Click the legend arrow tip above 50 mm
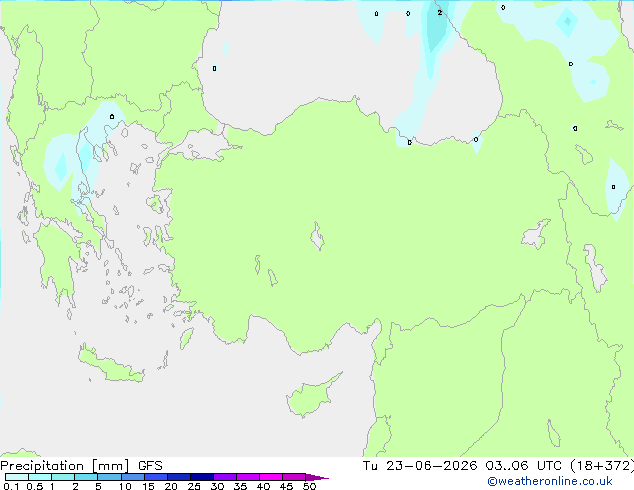 (317, 477)
